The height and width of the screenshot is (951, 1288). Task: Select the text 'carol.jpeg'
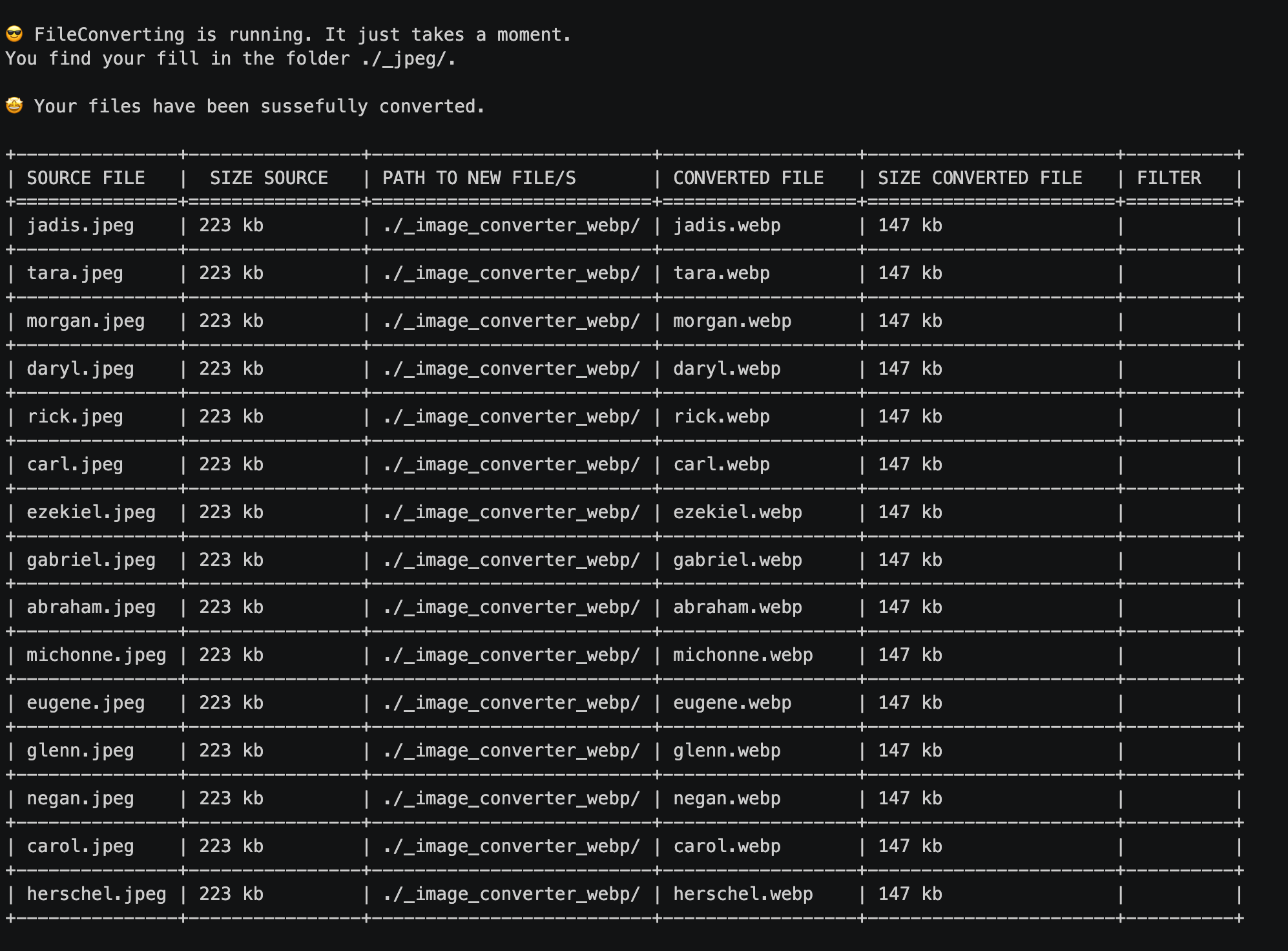[x=80, y=846]
